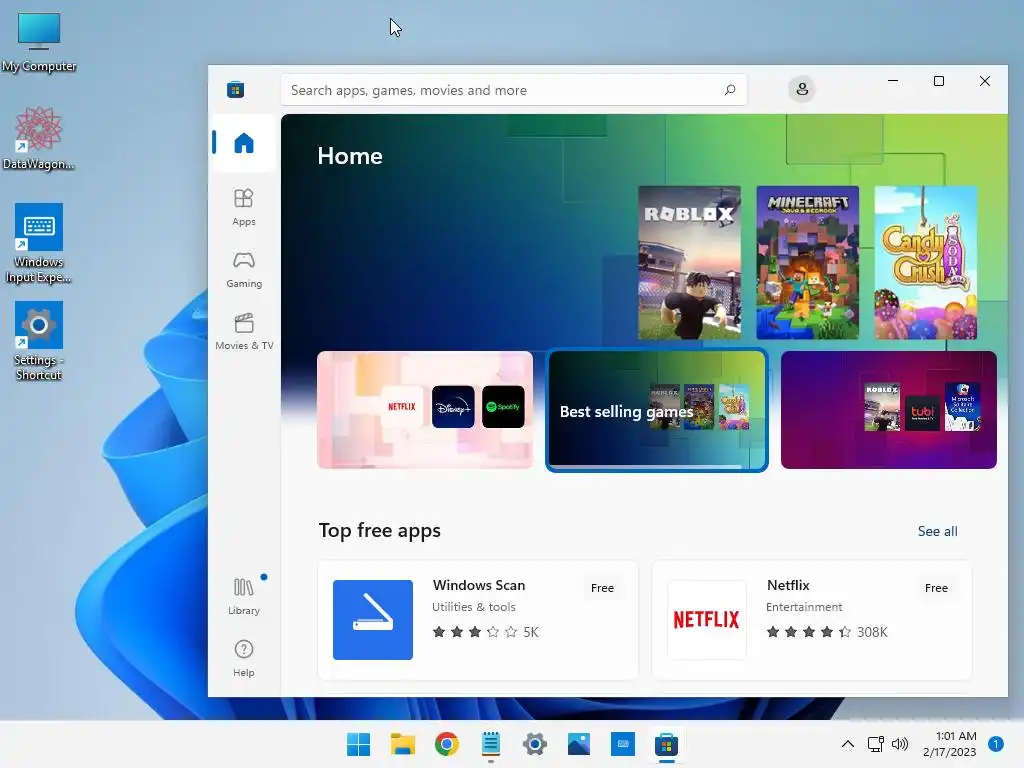Click Microsoft Store taskbar icon
The height and width of the screenshot is (768, 1024).
[x=666, y=744]
